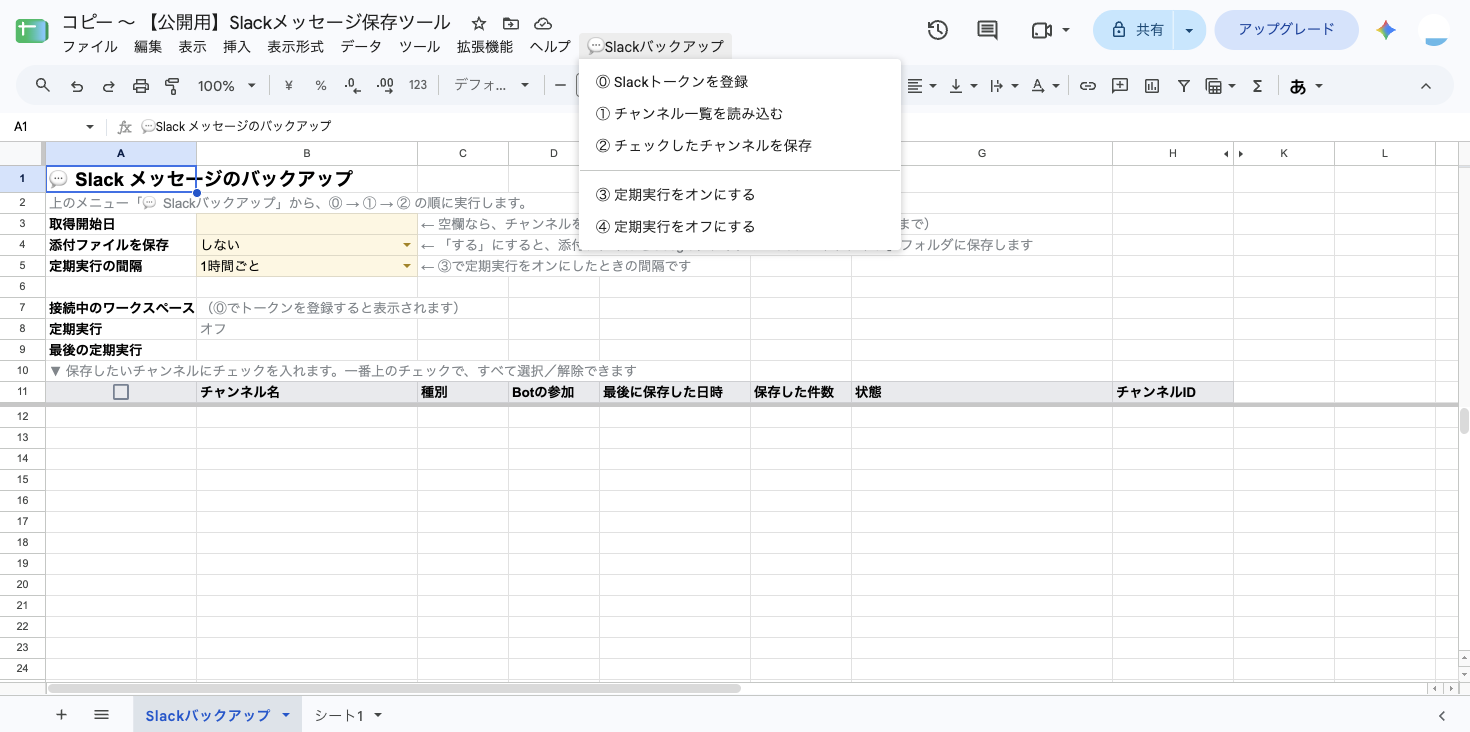Open functions sigma icon
The width and height of the screenshot is (1470, 732).
point(1258,86)
